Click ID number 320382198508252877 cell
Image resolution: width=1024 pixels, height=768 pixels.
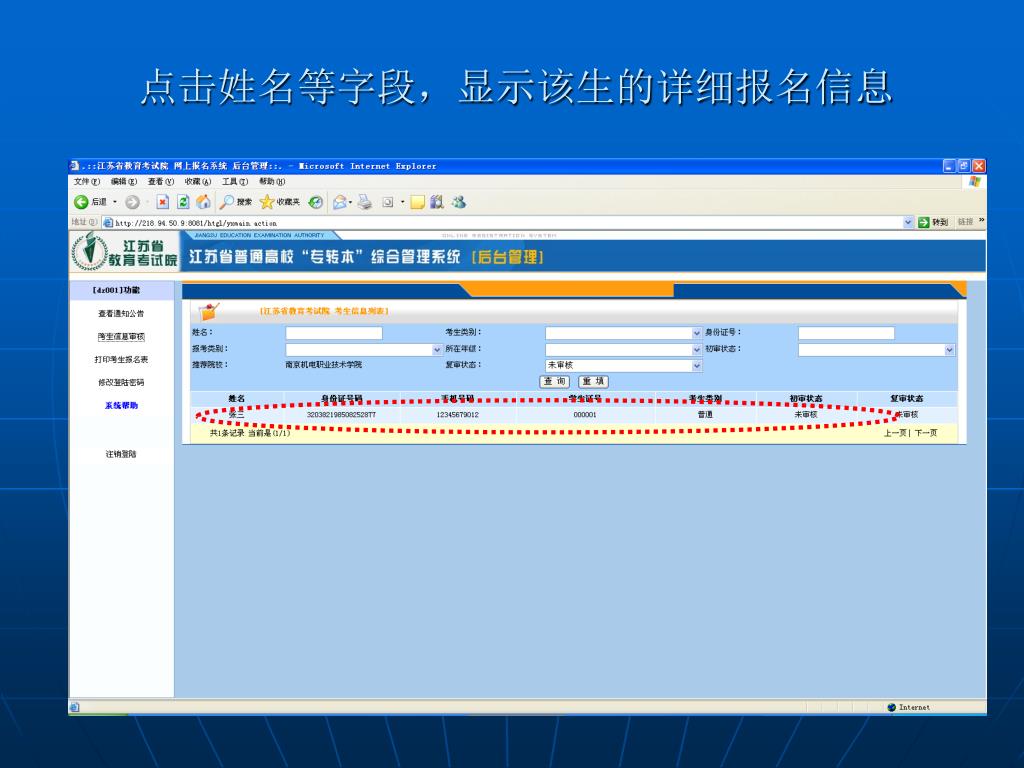341,415
